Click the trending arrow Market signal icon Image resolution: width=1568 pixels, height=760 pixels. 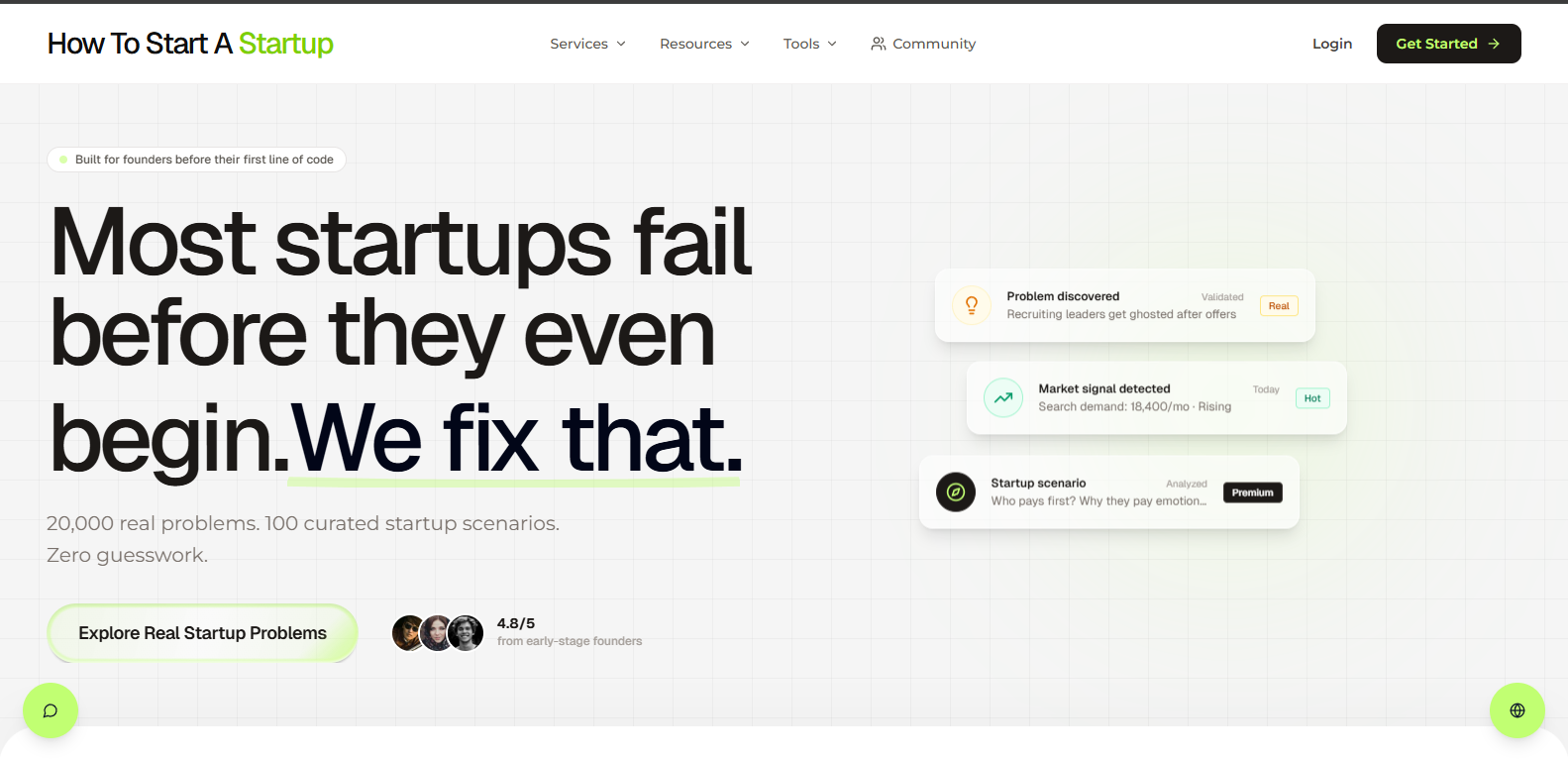coord(1002,397)
